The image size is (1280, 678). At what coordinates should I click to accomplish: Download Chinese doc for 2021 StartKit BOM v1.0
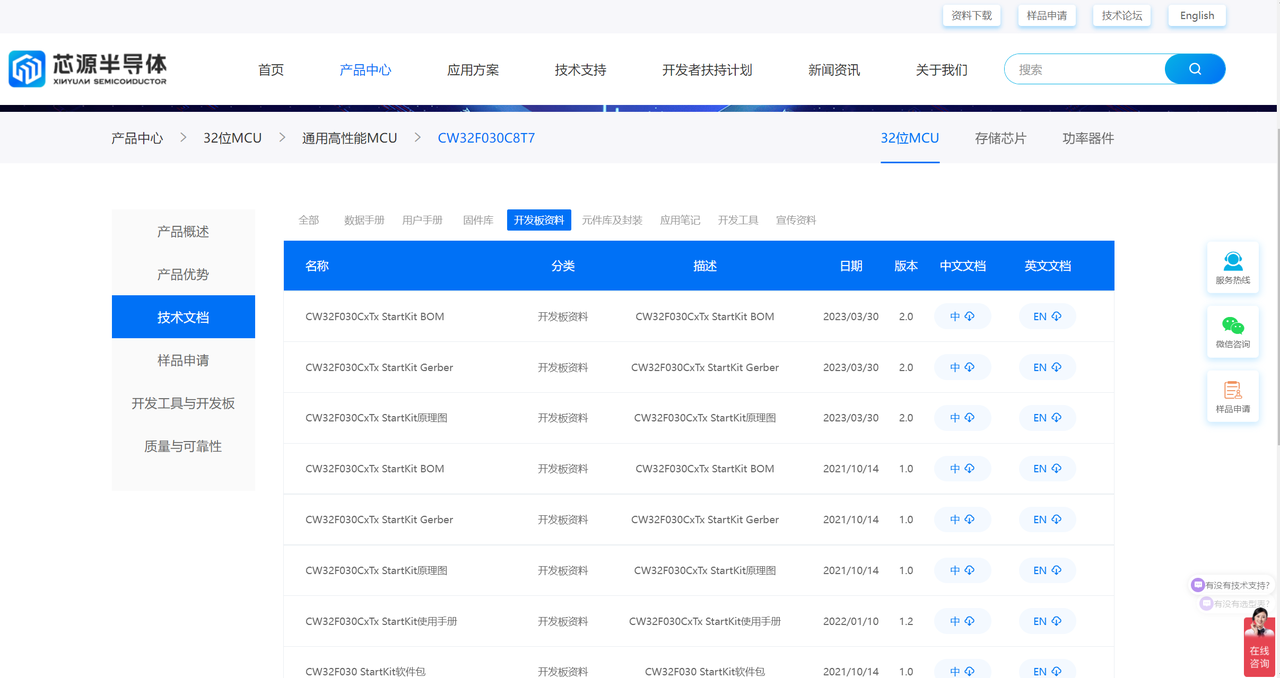click(962, 468)
